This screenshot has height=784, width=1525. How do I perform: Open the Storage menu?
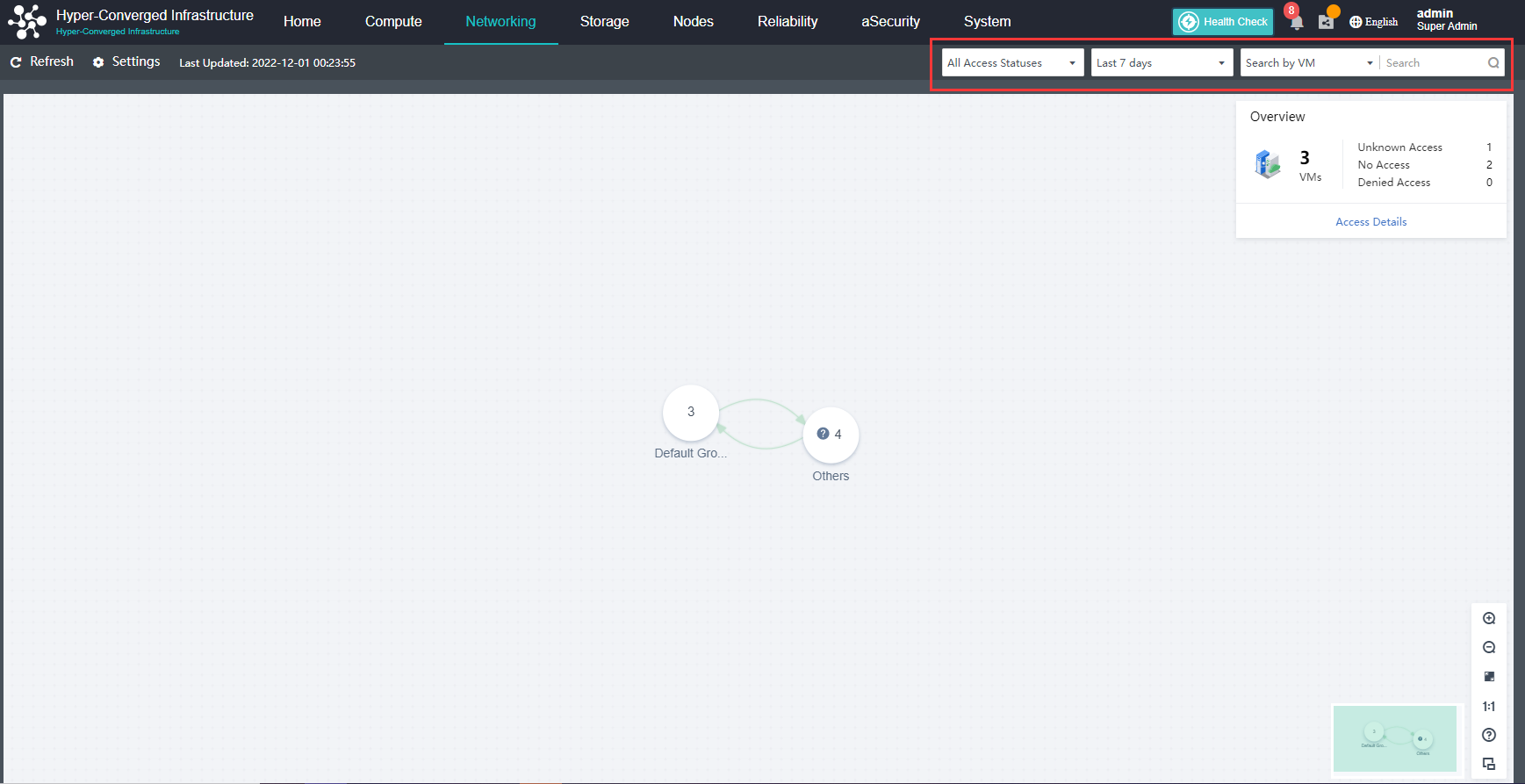[x=605, y=22]
